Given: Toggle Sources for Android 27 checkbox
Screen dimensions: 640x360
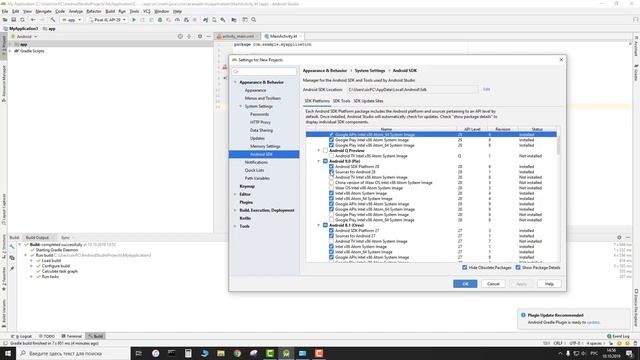Looking at the screenshot, I should (x=331, y=236).
